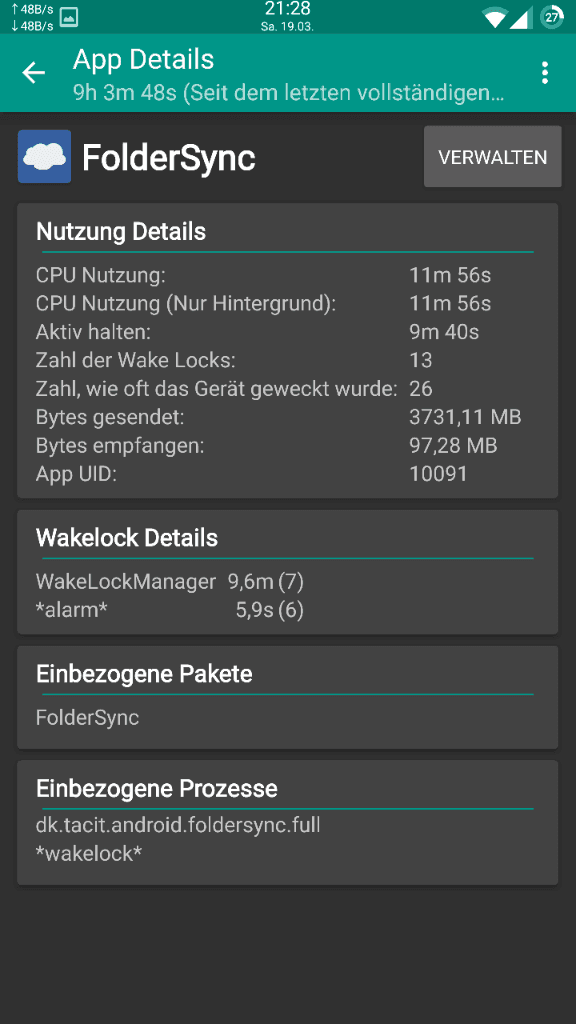Tap the Nutzung Details section header

point(121,231)
